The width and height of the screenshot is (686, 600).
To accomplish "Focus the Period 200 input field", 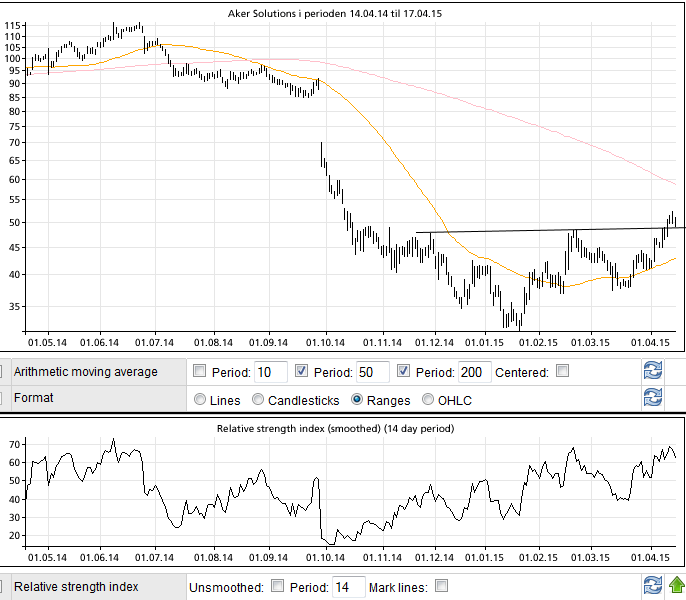I will [x=475, y=373].
